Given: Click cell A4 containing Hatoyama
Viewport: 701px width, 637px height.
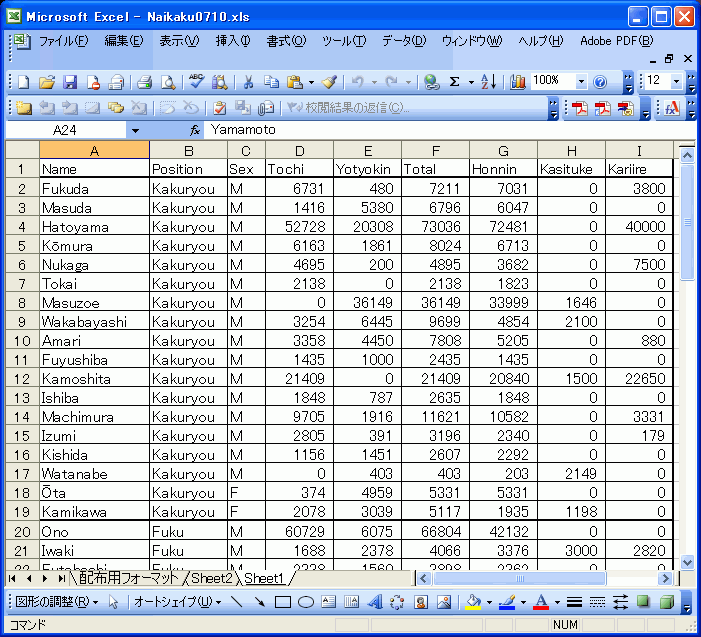Looking at the screenshot, I should pyautogui.click(x=94, y=227).
